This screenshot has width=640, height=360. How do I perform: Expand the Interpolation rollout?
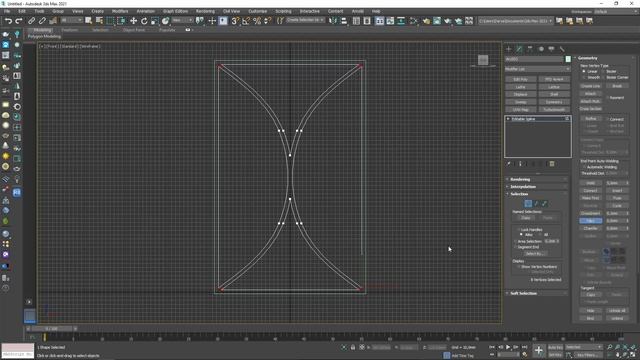click(537, 187)
